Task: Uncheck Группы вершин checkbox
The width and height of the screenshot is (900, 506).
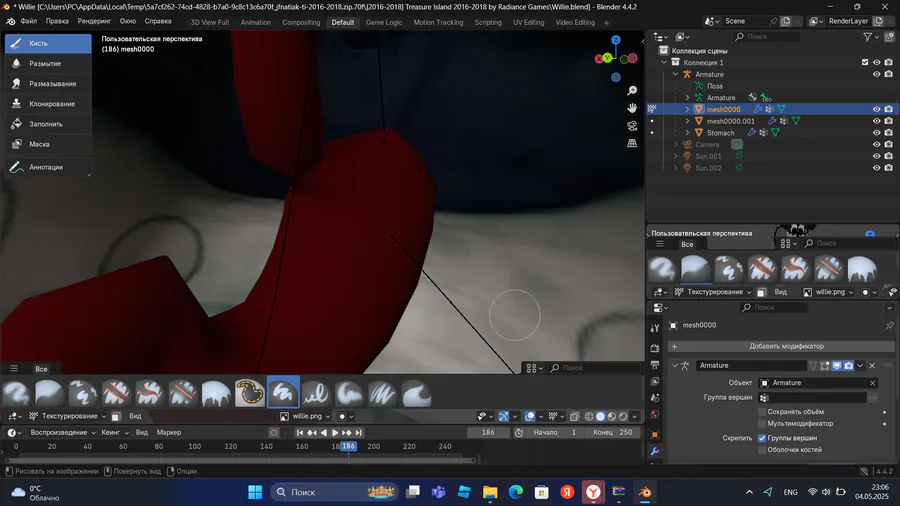Action: 762,438
